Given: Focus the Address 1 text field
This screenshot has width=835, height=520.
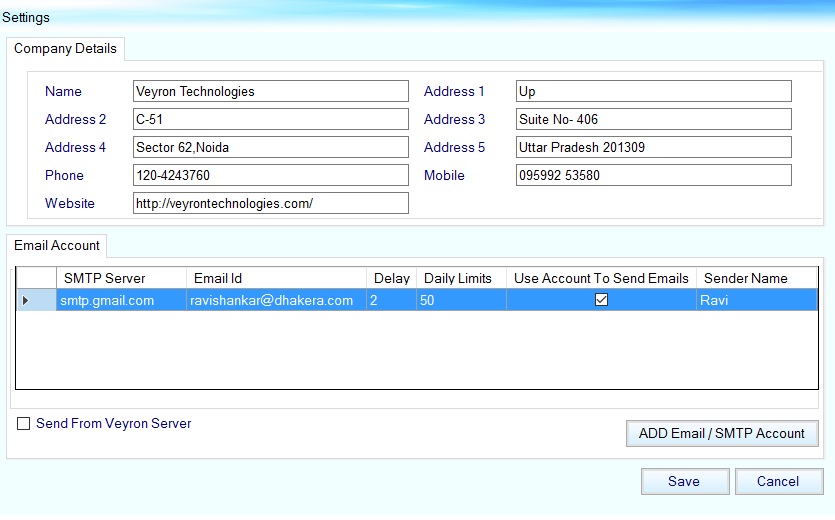Looking at the screenshot, I should point(653,91).
